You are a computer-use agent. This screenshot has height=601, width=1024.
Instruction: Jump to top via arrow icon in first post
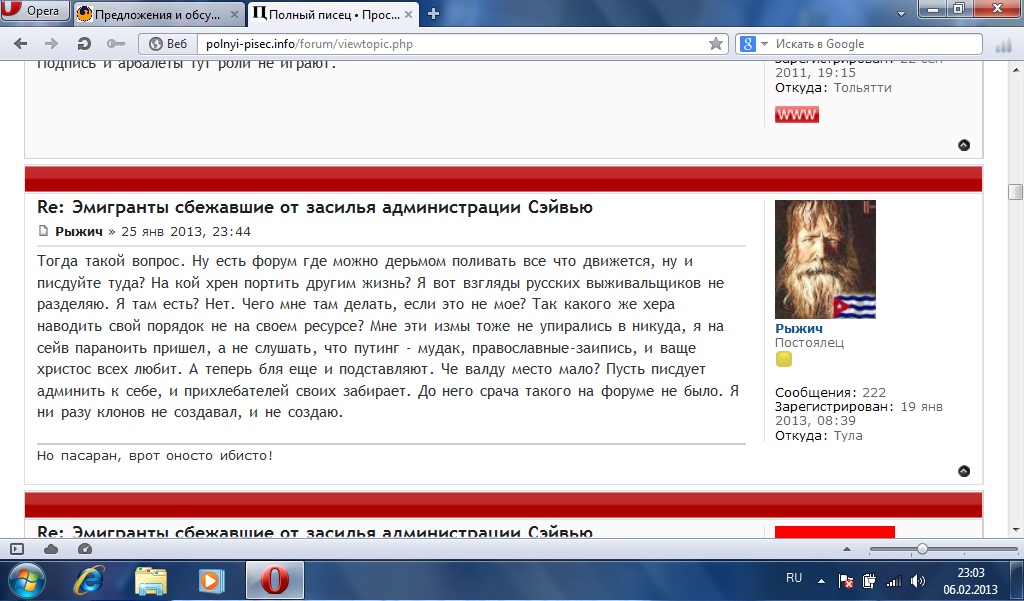pos(964,145)
